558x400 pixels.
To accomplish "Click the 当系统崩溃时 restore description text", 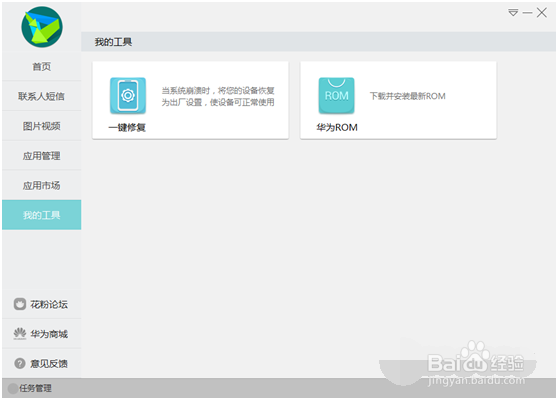I will coord(218,96).
